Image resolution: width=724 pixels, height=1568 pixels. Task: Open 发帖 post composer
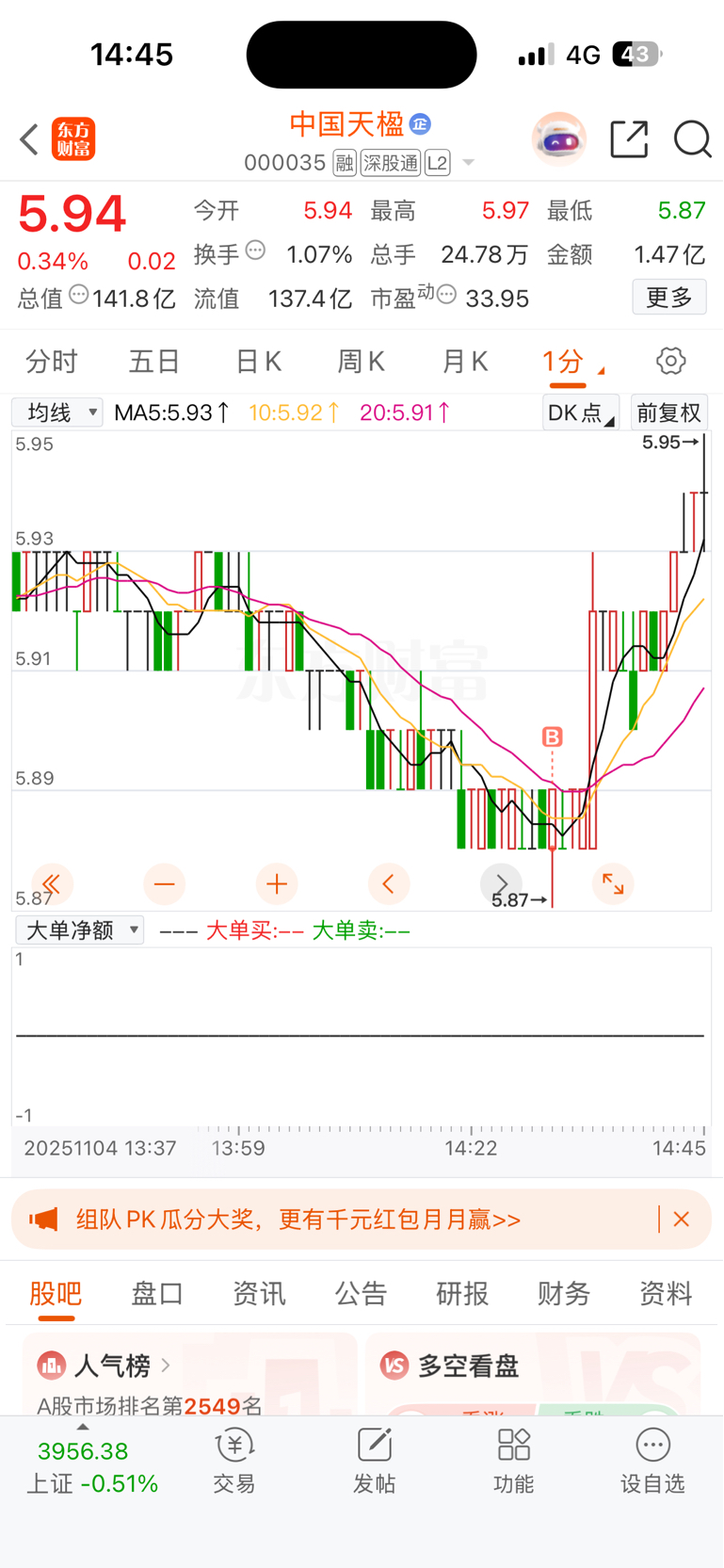point(374,1462)
